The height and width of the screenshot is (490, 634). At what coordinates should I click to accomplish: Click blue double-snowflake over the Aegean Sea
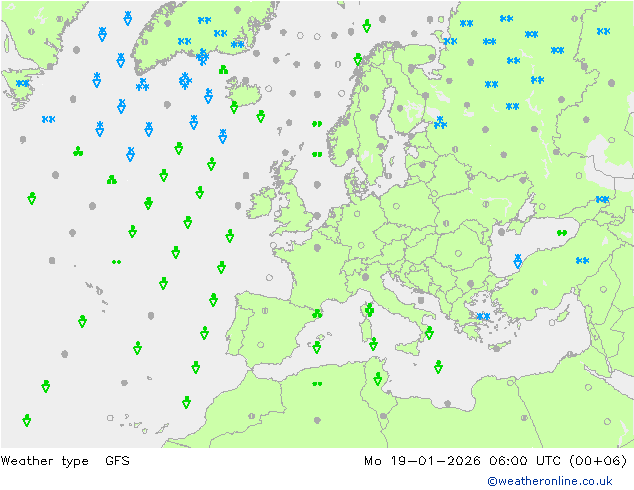pyautogui.click(x=483, y=316)
